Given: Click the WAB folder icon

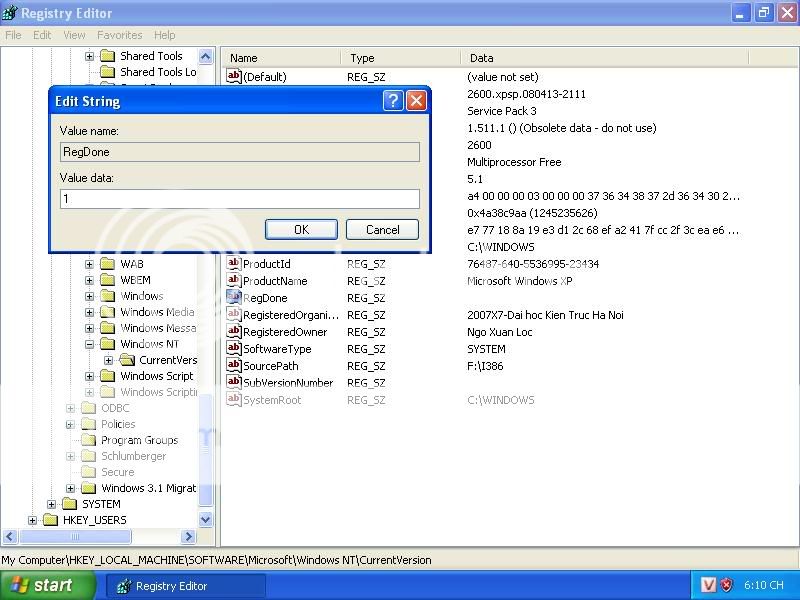Looking at the screenshot, I should click(108, 264).
